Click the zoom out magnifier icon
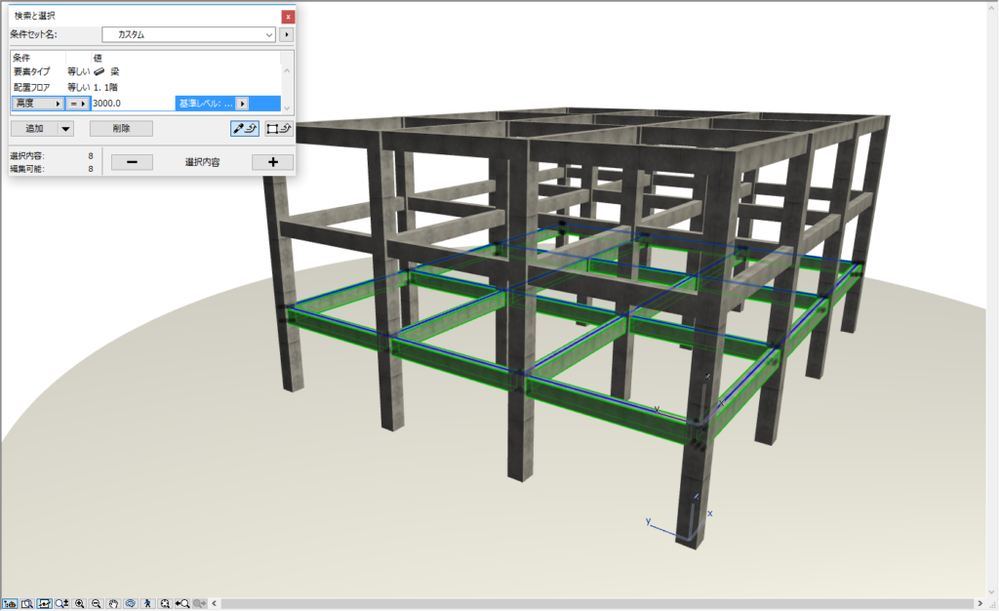Viewport: 999px width, 611px height. [96, 603]
